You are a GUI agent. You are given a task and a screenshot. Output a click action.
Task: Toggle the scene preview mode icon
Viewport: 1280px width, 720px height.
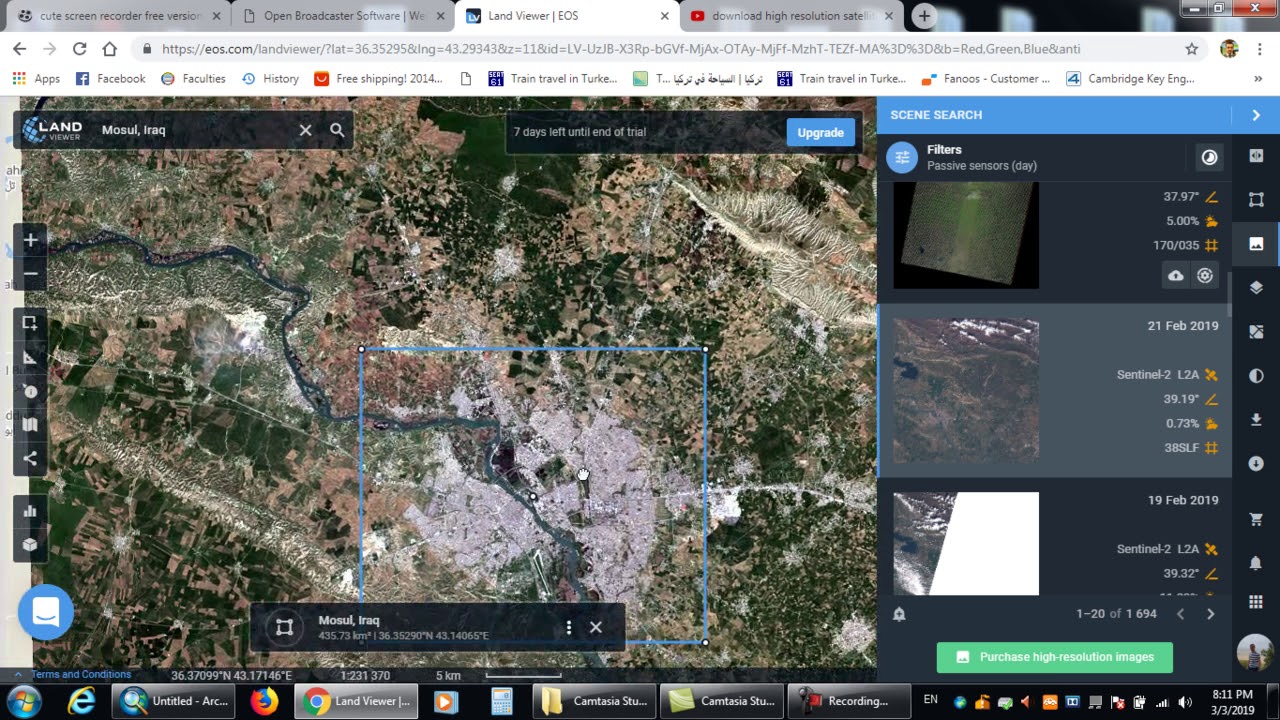[1209, 157]
